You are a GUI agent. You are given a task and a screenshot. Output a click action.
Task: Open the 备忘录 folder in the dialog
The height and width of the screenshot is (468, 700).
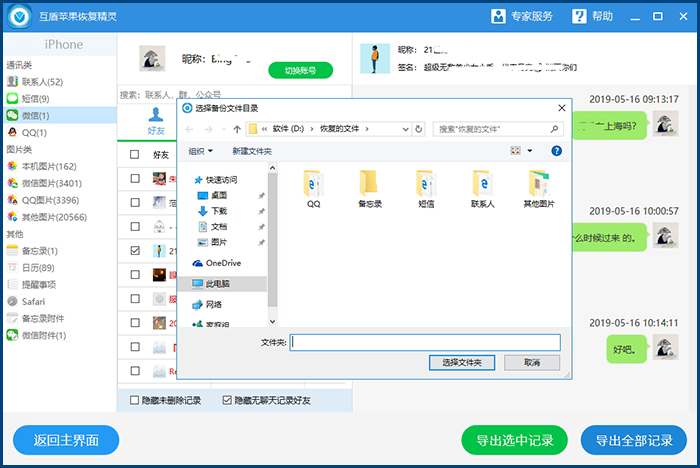[370, 189]
